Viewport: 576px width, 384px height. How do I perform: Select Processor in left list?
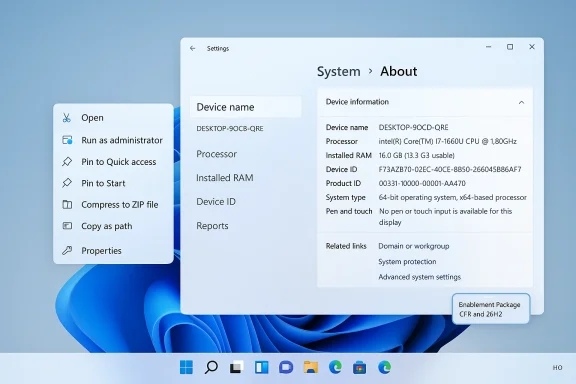(x=216, y=154)
